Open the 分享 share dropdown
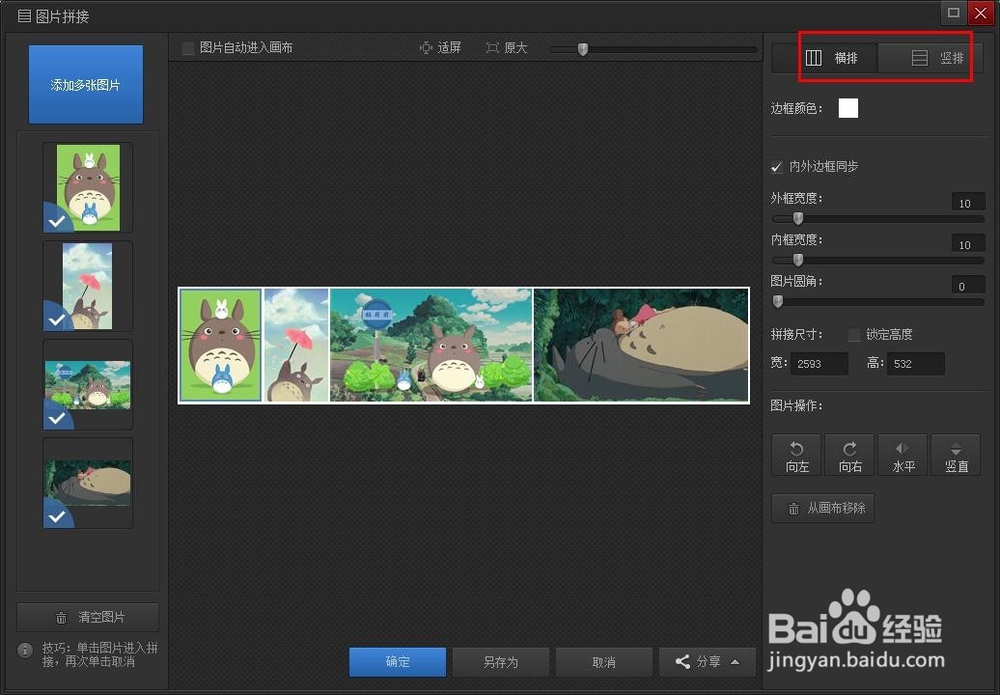The image size is (1000, 695). pos(707,662)
